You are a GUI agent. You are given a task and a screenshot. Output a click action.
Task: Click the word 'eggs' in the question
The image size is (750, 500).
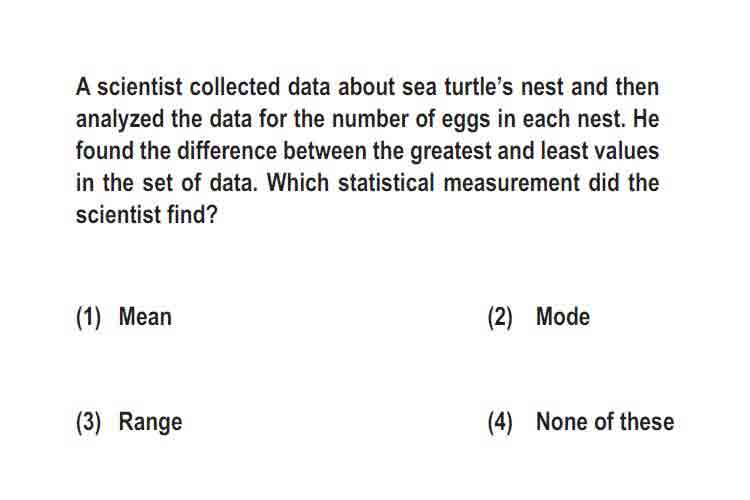pos(465,120)
